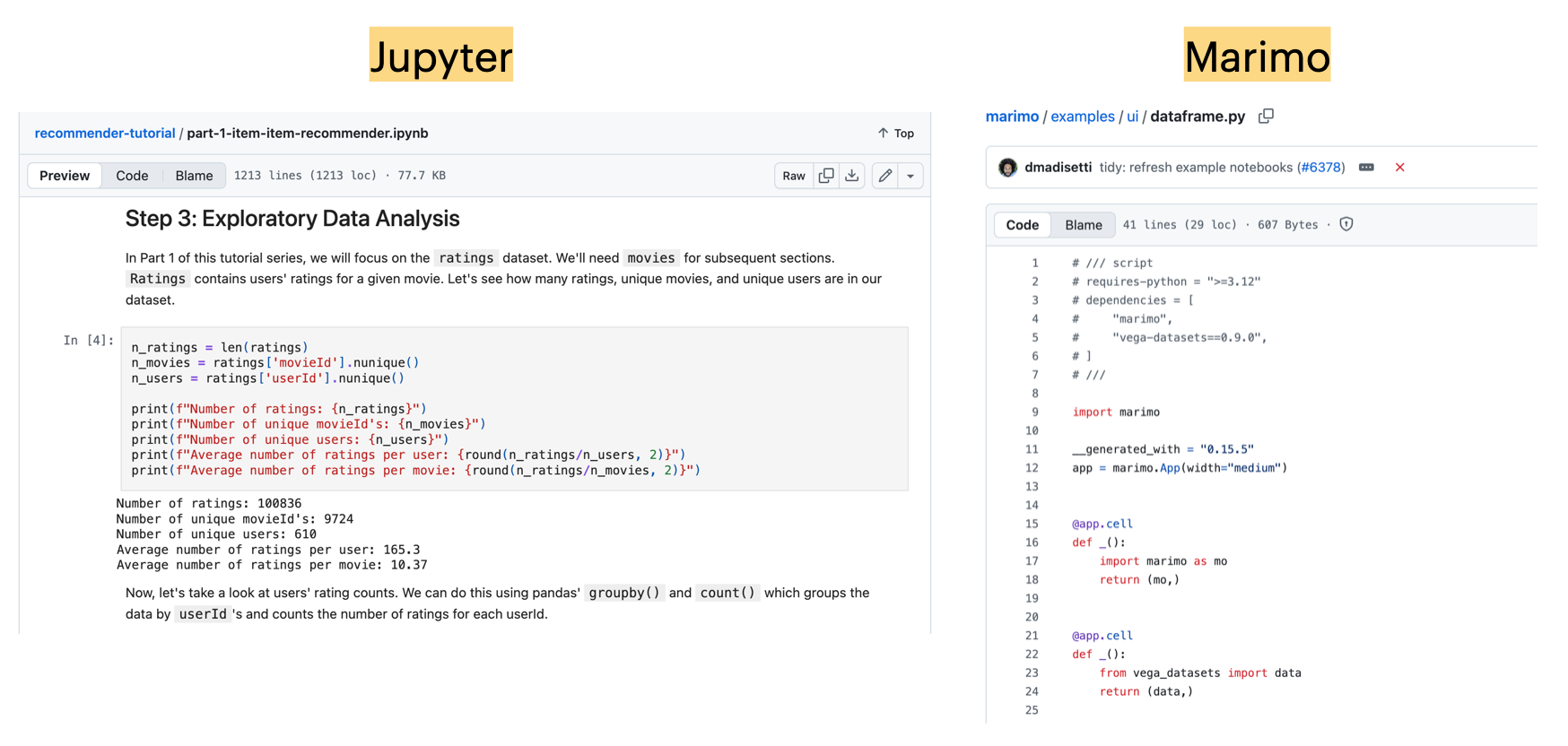Viewport: 1568px width, 746px height.
Task: Open edit options dropdown arrow
Action: (910, 176)
